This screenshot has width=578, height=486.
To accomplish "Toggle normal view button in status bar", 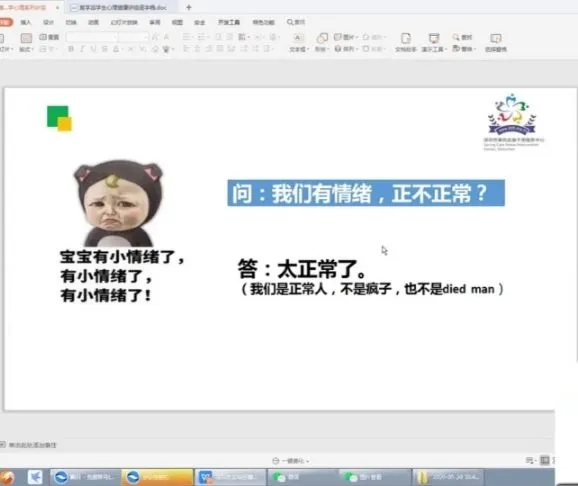I will tap(544, 460).
